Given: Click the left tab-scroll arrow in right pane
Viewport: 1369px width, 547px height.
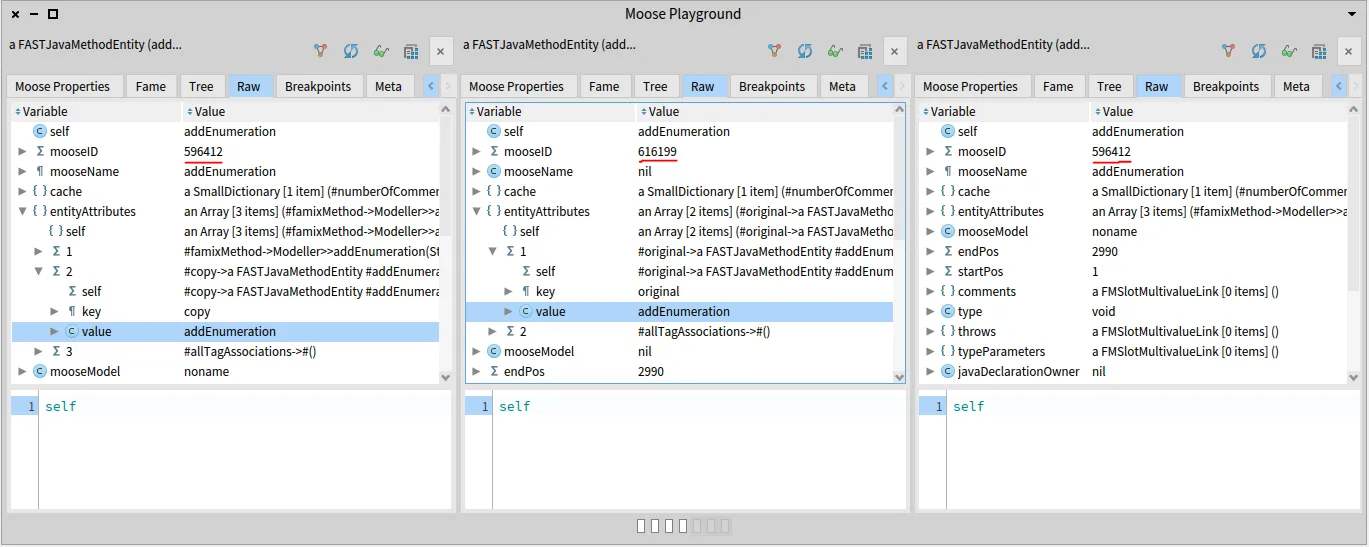Looking at the screenshot, I should click(1339, 86).
